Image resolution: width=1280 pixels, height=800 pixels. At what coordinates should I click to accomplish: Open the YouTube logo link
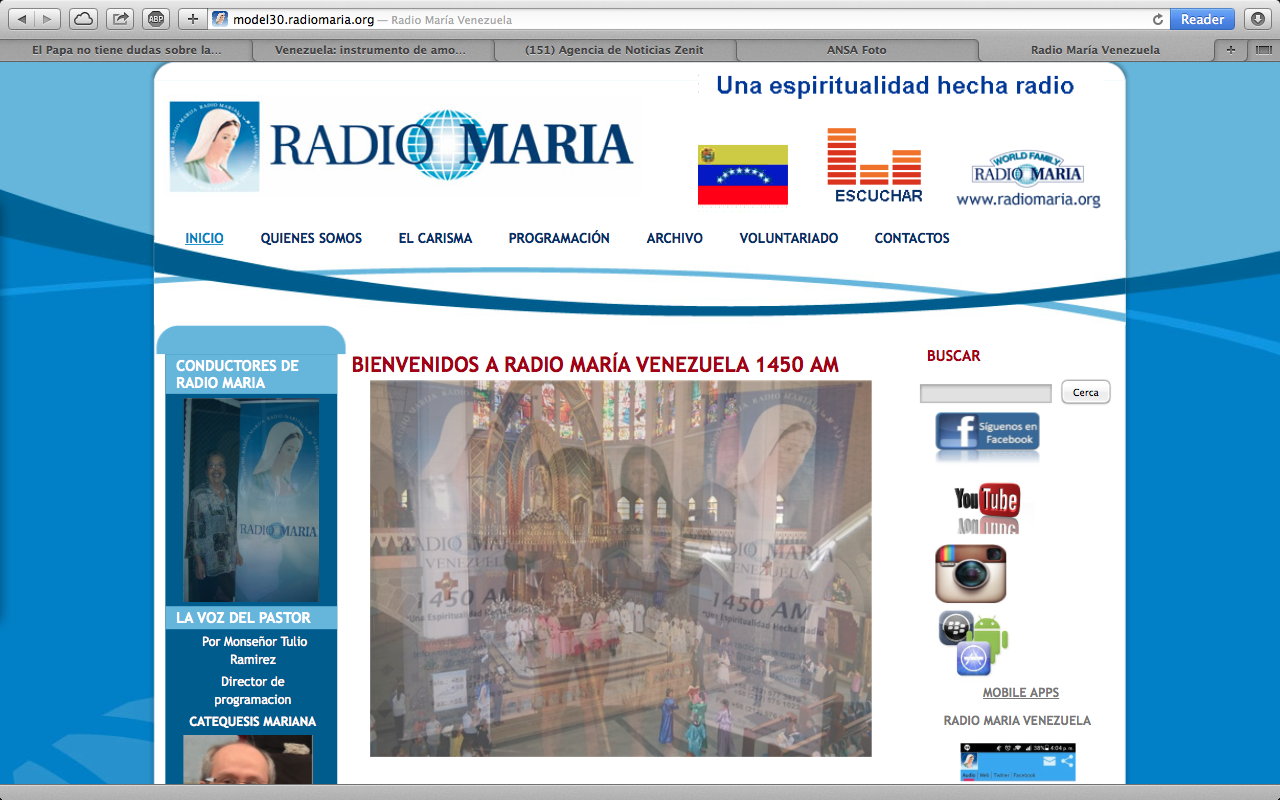pyautogui.click(x=987, y=506)
